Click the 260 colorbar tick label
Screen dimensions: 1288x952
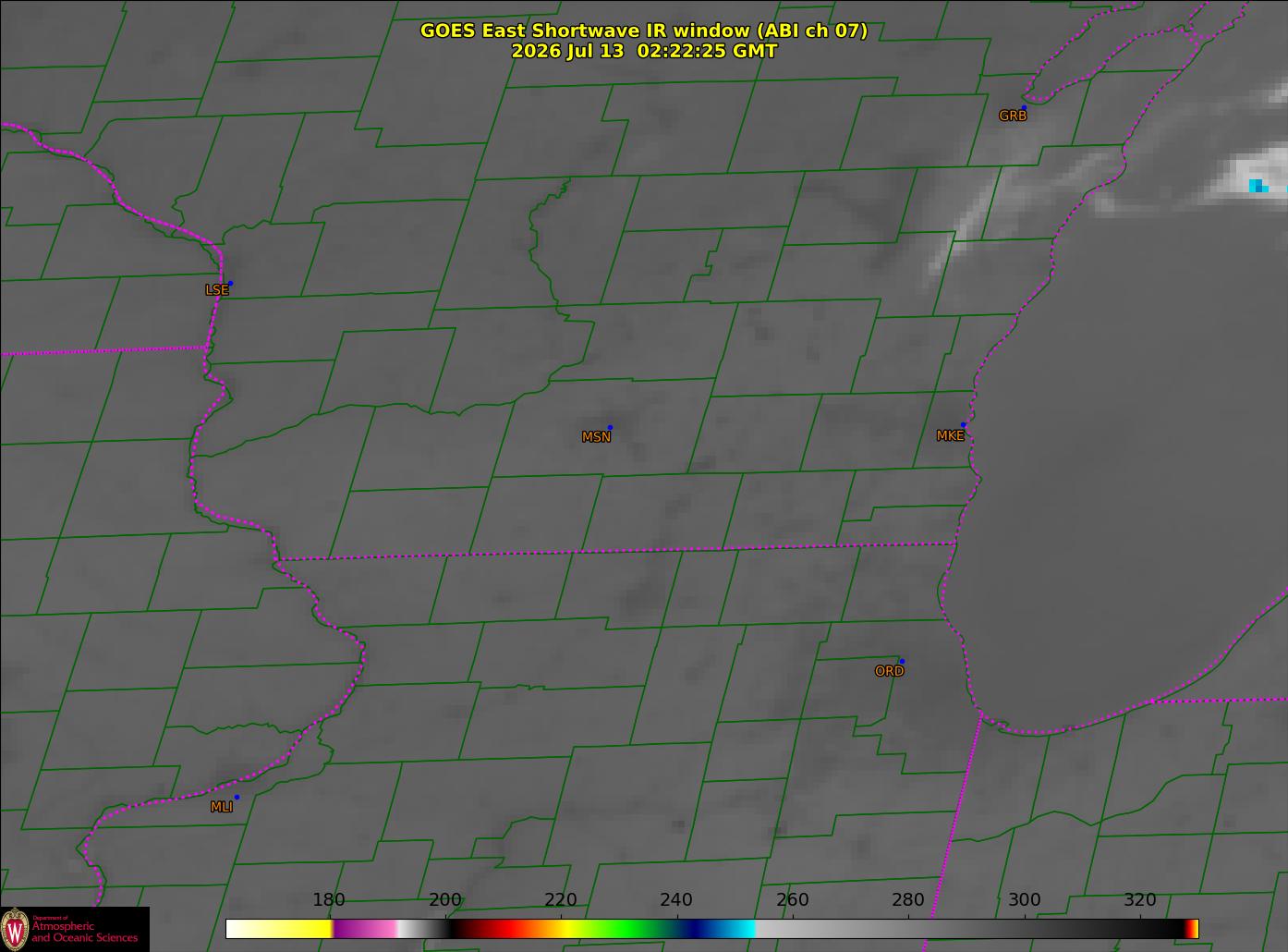pos(793,900)
